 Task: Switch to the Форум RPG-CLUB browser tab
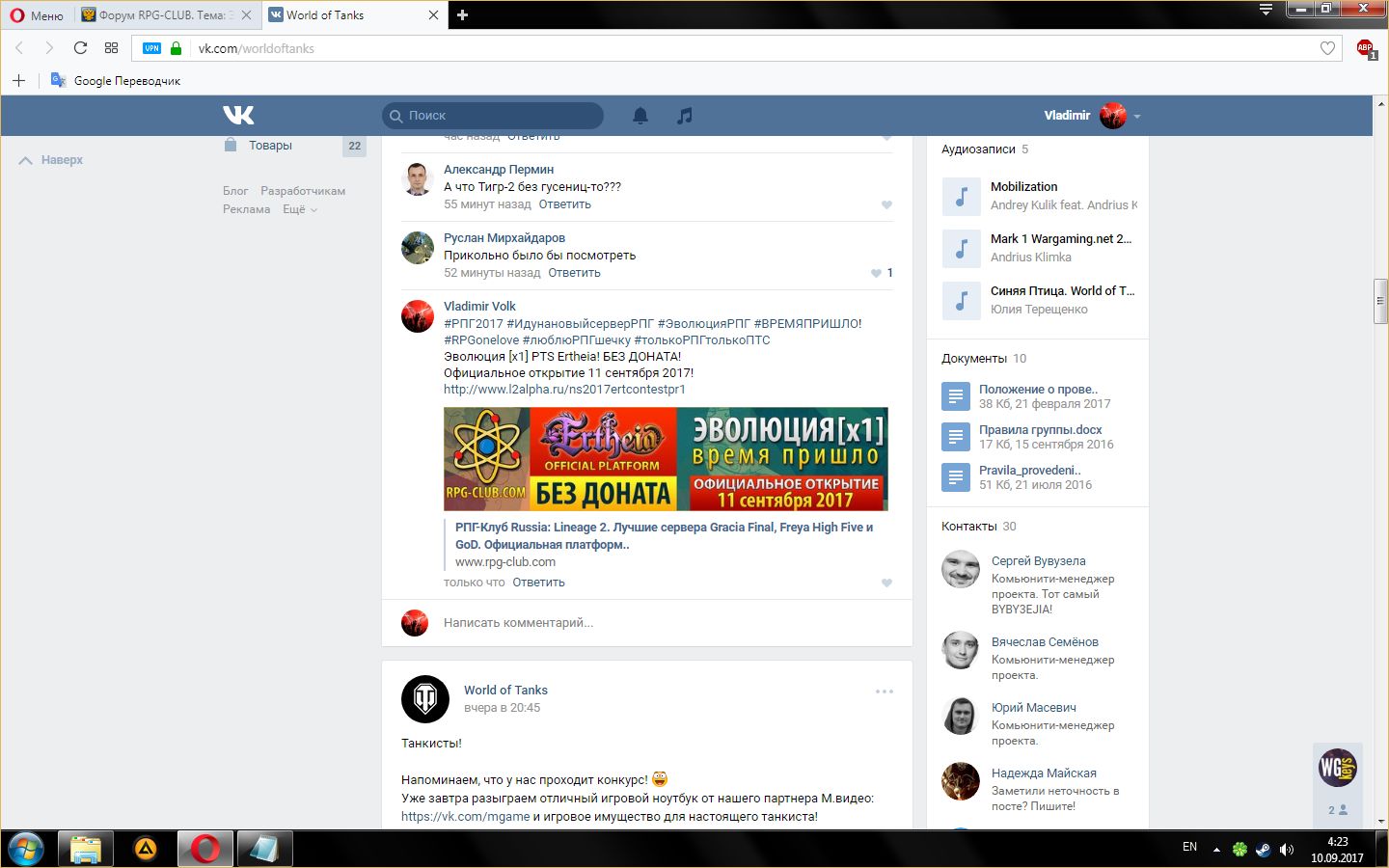[164, 15]
